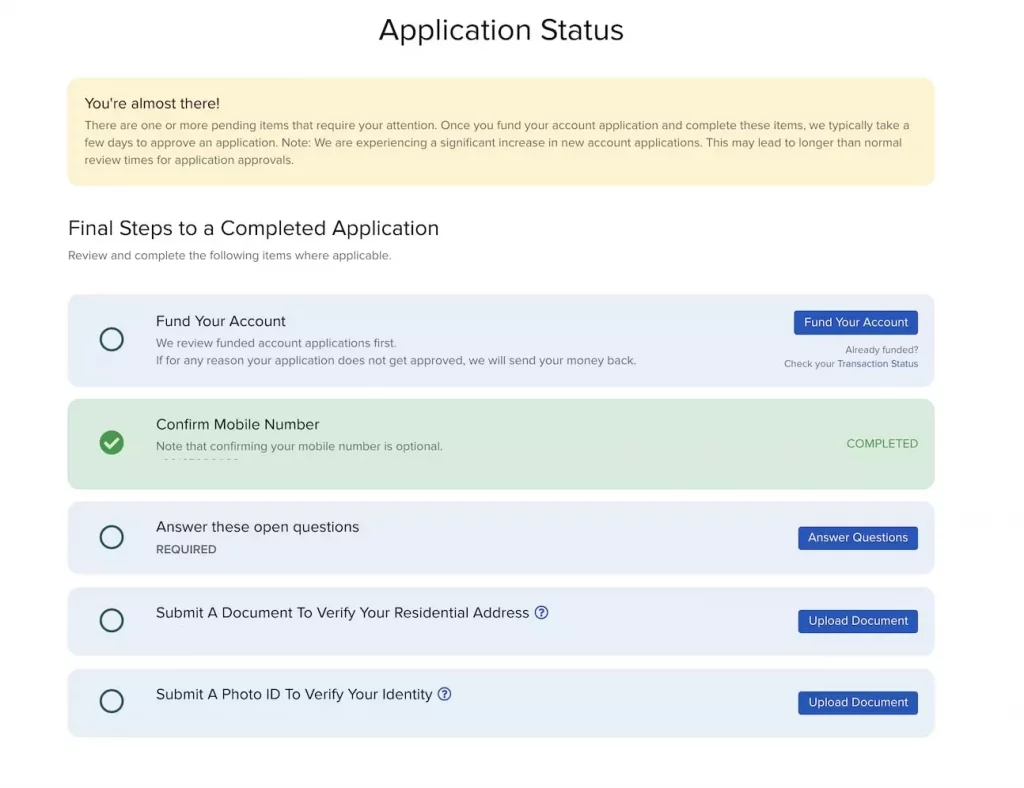Viewport: 1024px width, 788px height.
Task: Click Submit A Document To Verify Address title
Action: [x=342, y=613]
